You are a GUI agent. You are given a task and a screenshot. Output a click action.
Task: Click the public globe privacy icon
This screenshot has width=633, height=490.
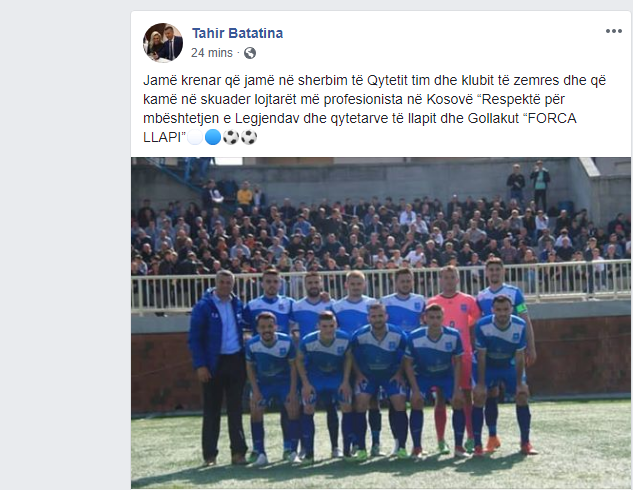(x=250, y=53)
